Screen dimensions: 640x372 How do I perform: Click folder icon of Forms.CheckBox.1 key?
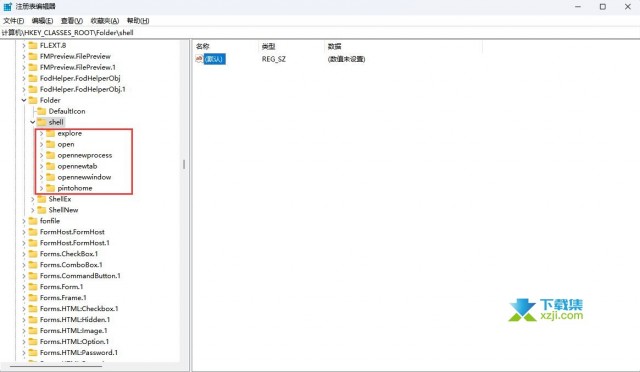(33, 254)
